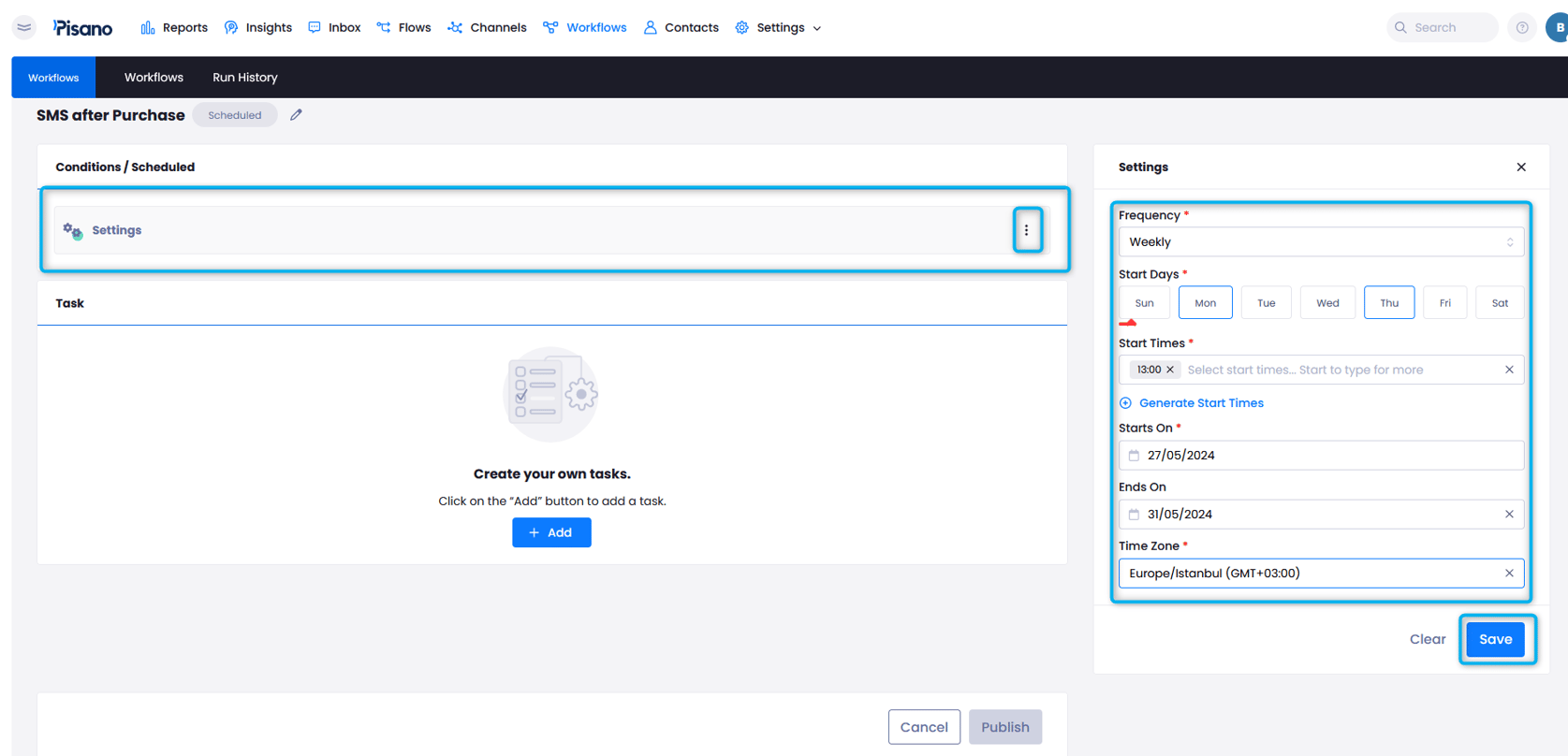Screen dimensions: 1568x756
Task: Close the Settings side panel
Action: coord(1521,167)
